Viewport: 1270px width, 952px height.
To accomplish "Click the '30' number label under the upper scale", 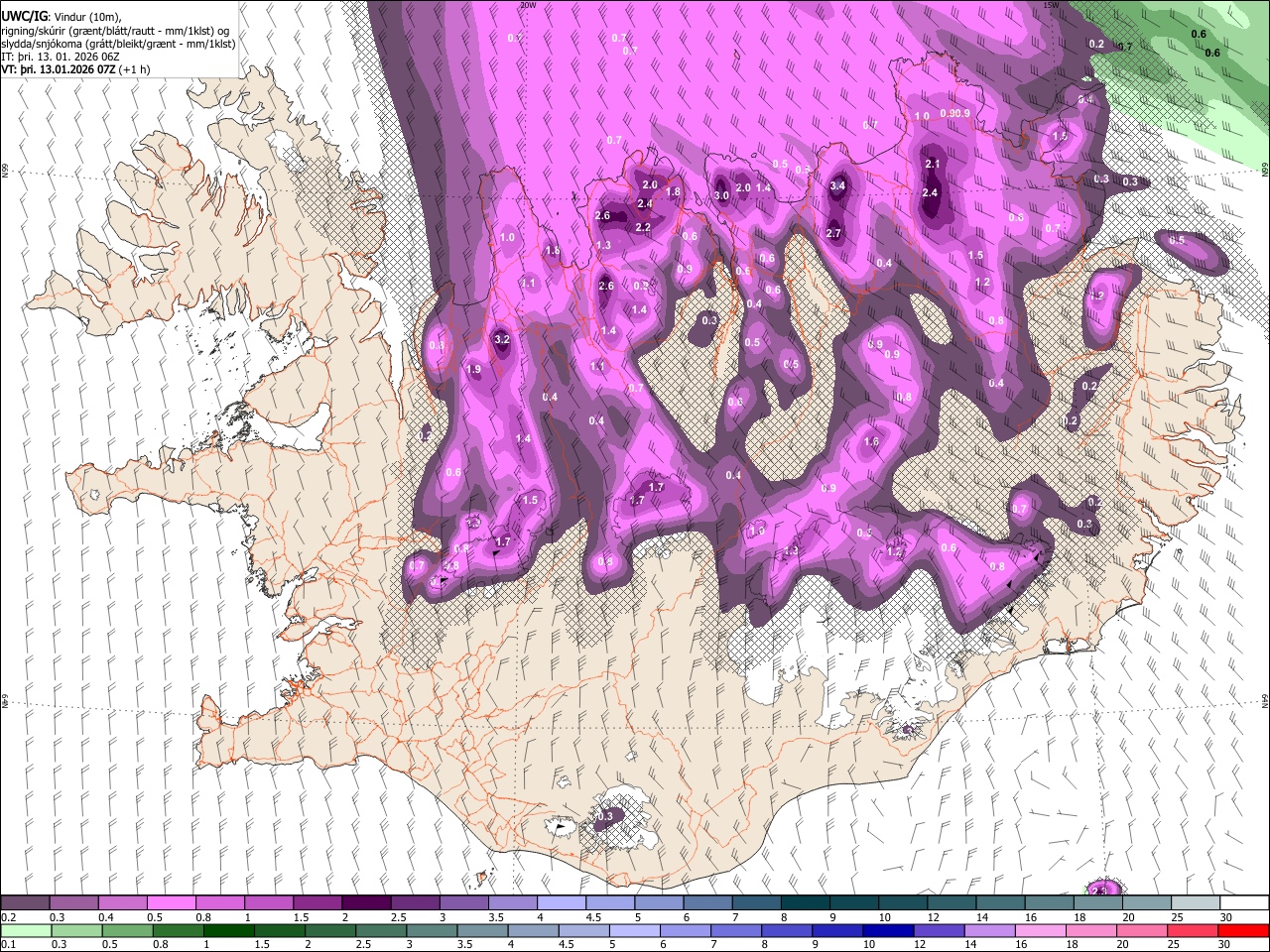I will (1225, 917).
